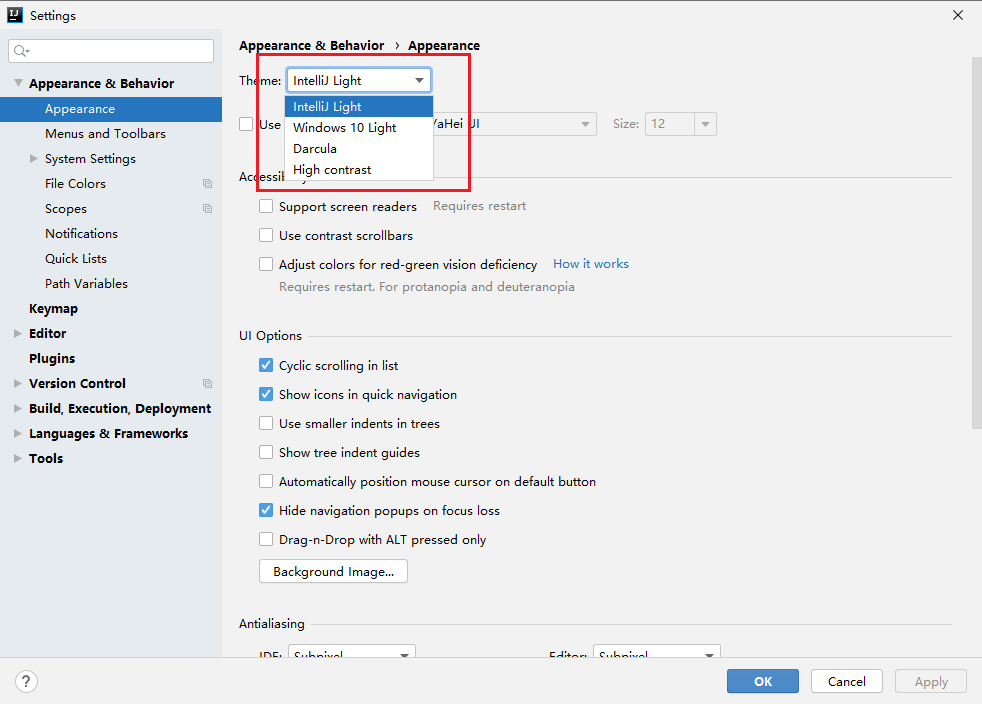Open the help question mark button

click(26, 681)
